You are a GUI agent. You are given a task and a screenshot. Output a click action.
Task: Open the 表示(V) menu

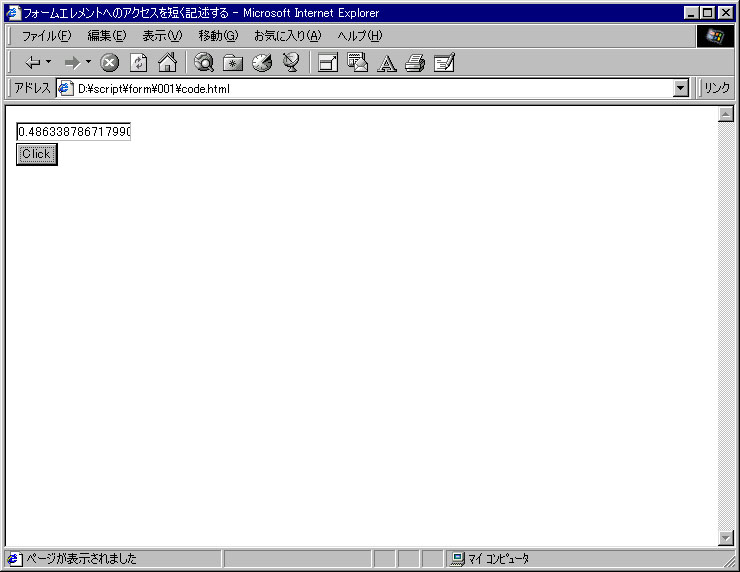click(162, 36)
